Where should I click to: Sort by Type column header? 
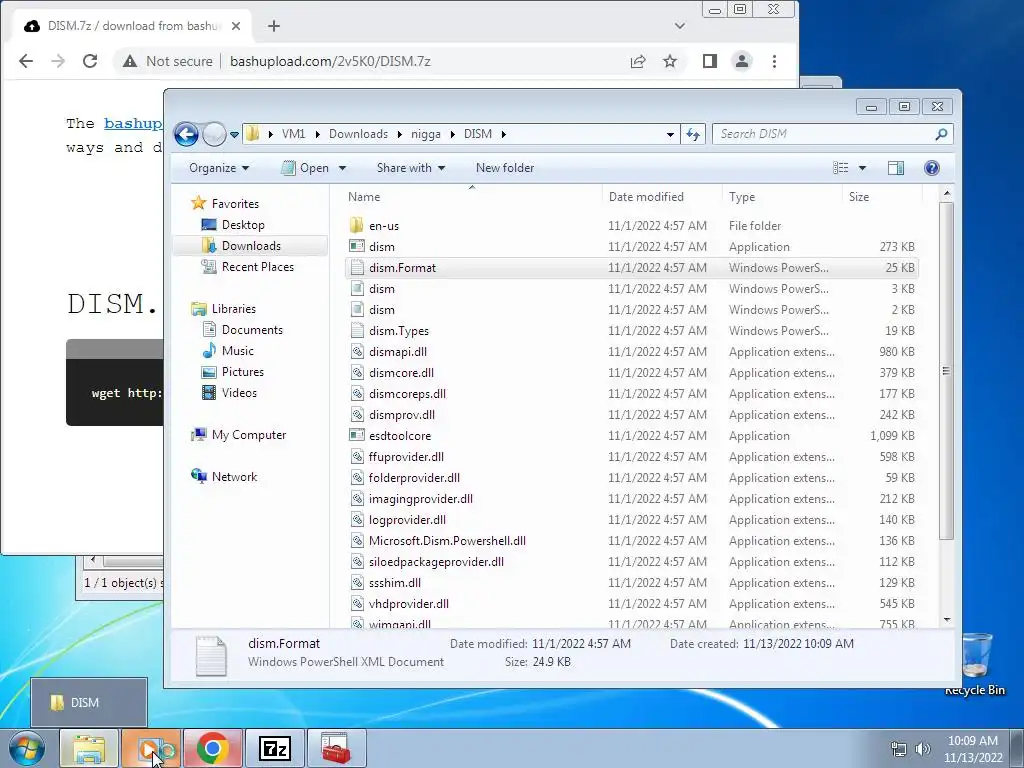click(742, 197)
